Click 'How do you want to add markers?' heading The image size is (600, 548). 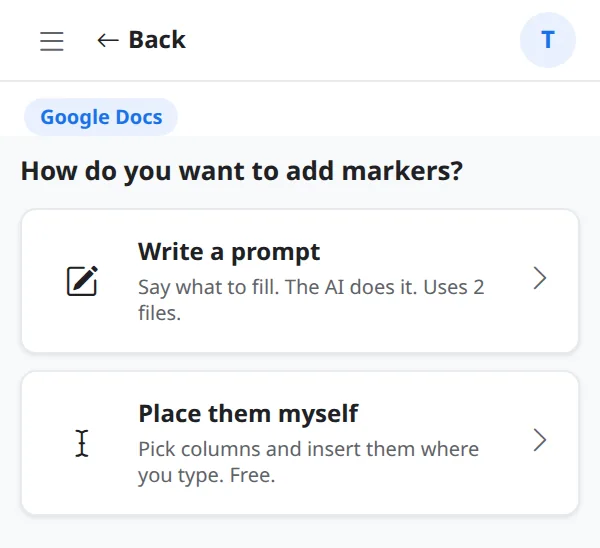point(242,171)
